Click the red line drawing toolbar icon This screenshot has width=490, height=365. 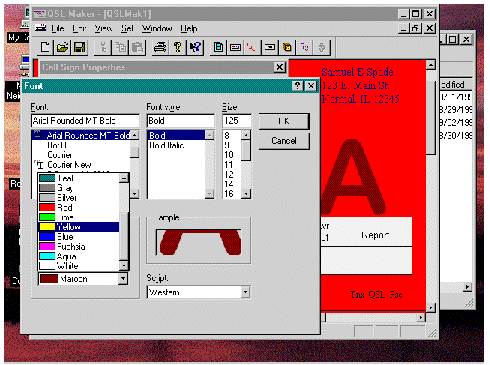[x=252, y=47]
